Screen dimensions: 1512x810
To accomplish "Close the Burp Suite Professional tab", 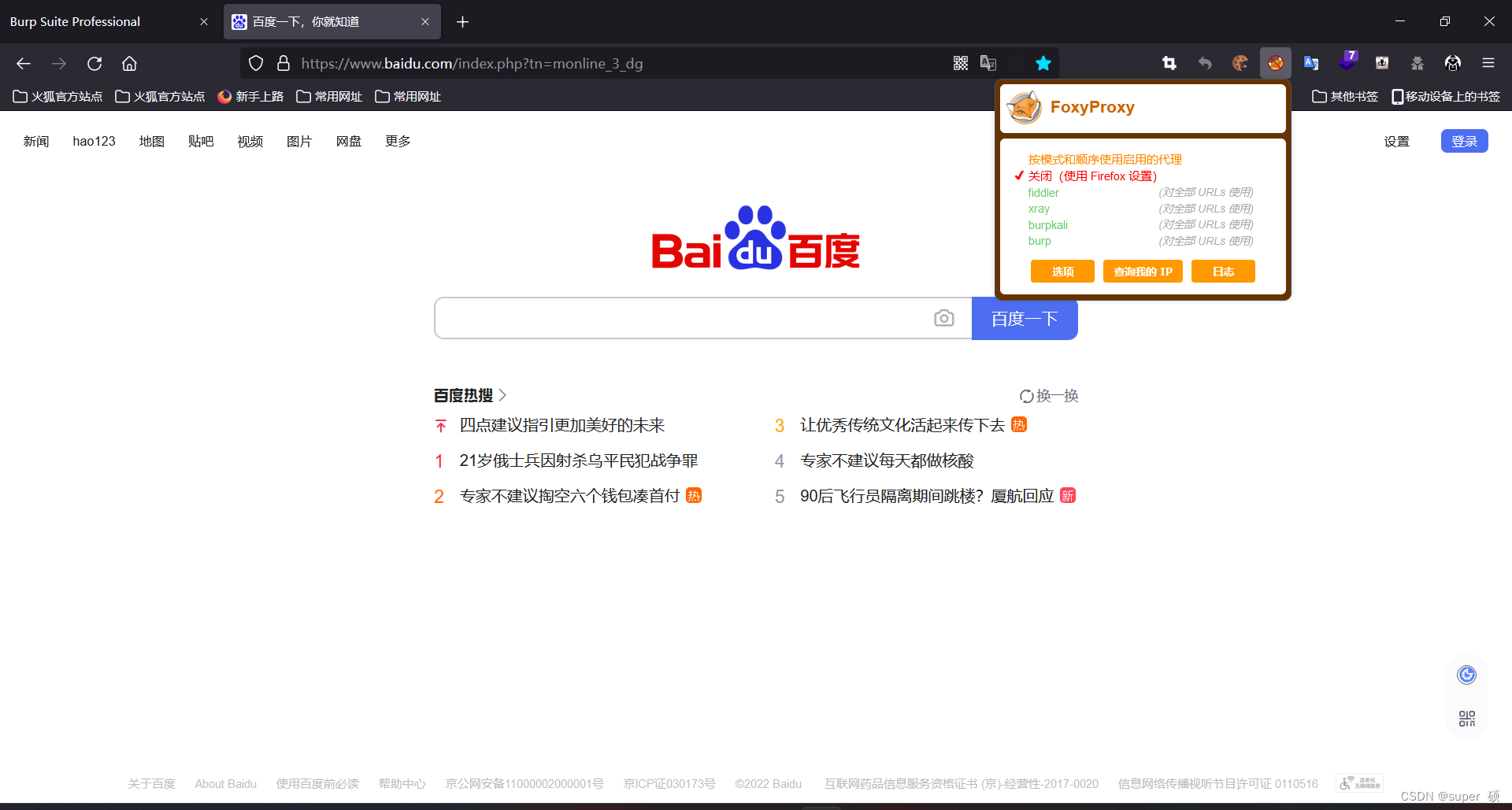I will pyautogui.click(x=204, y=22).
